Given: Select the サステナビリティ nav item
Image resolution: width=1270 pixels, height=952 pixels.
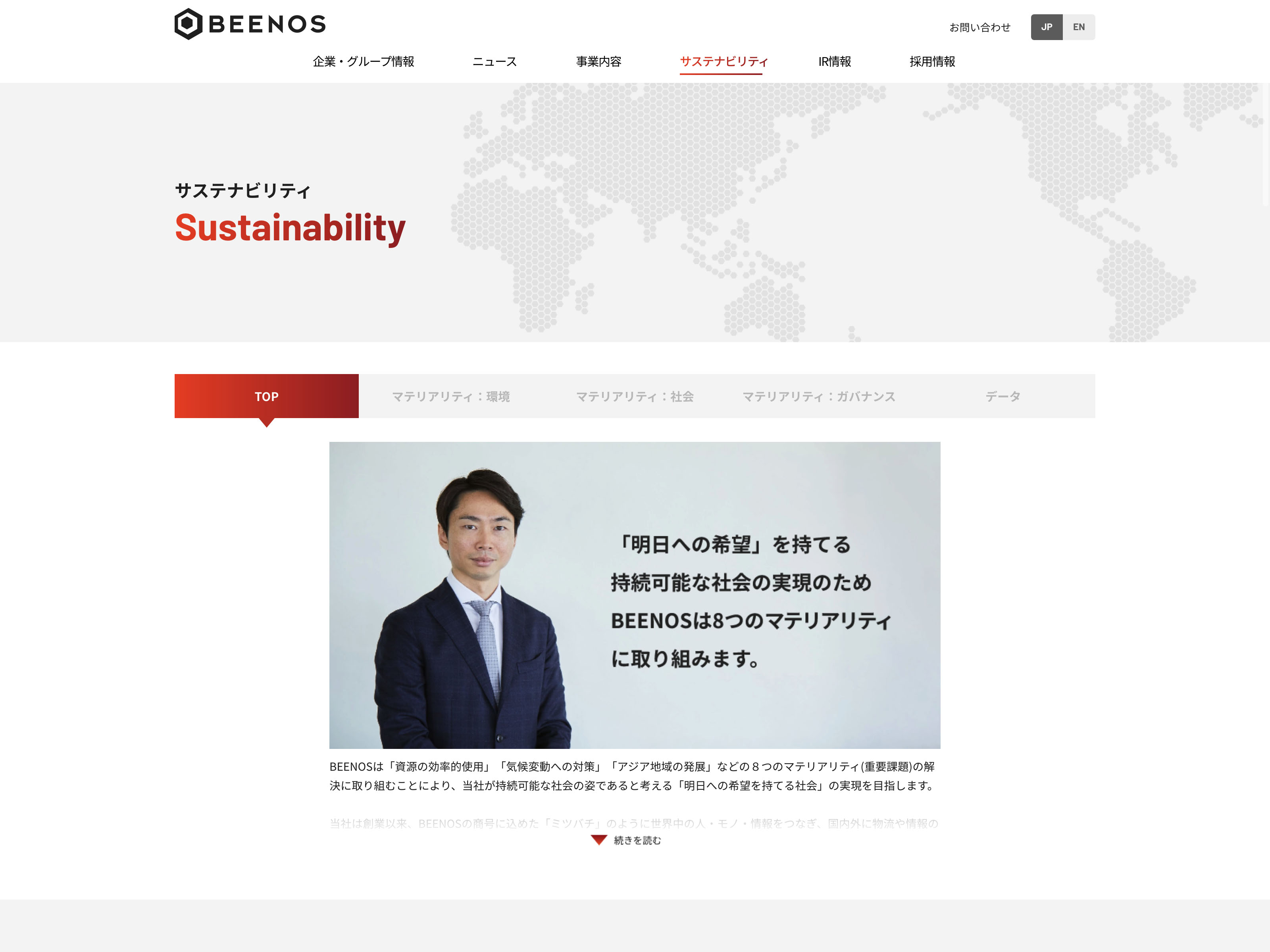Looking at the screenshot, I should 724,61.
